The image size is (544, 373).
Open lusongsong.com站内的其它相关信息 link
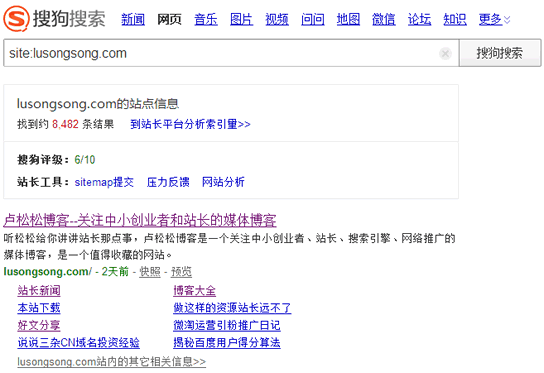coord(111,362)
